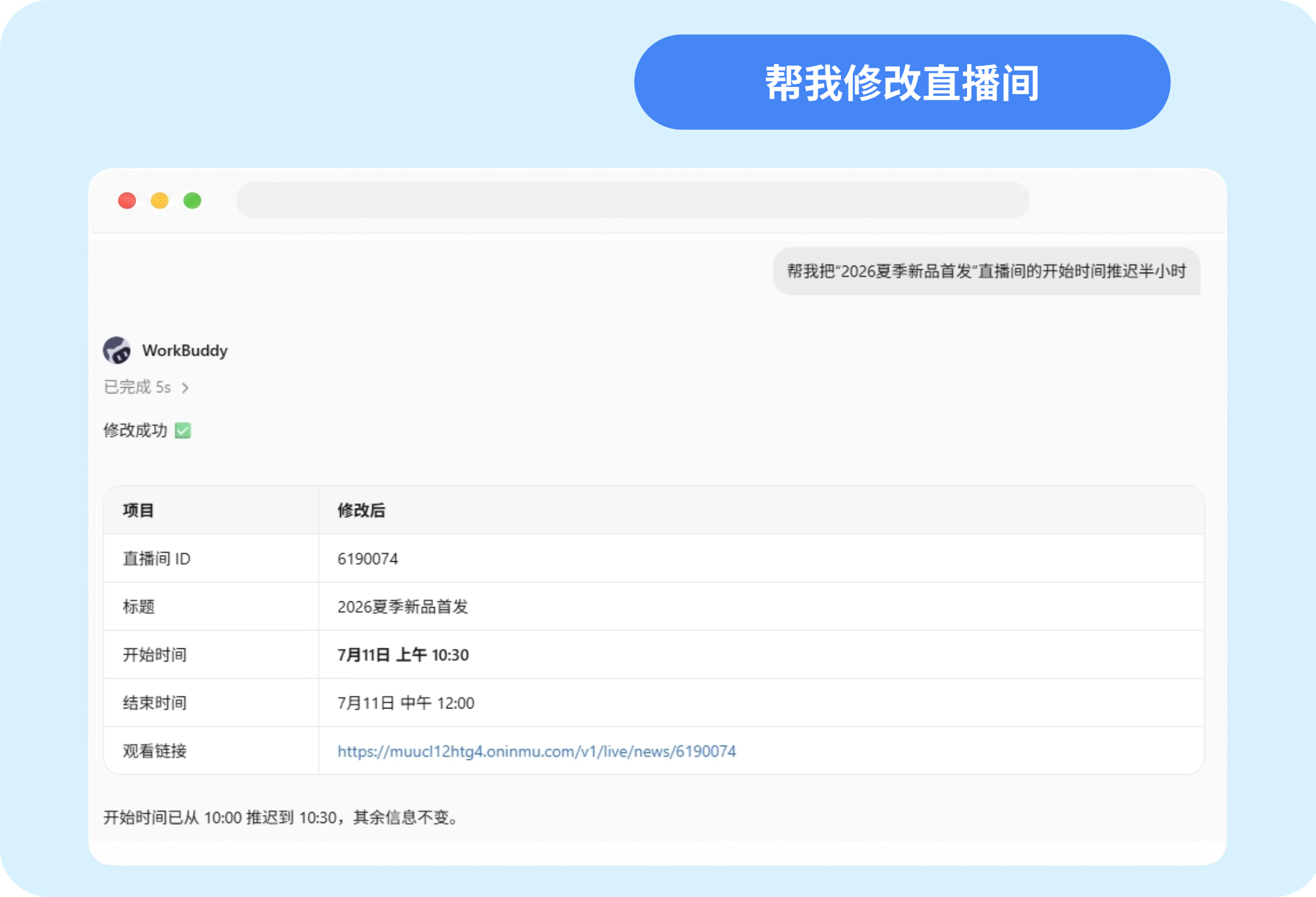Click the green check mark after 修改成功

(183, 431)
